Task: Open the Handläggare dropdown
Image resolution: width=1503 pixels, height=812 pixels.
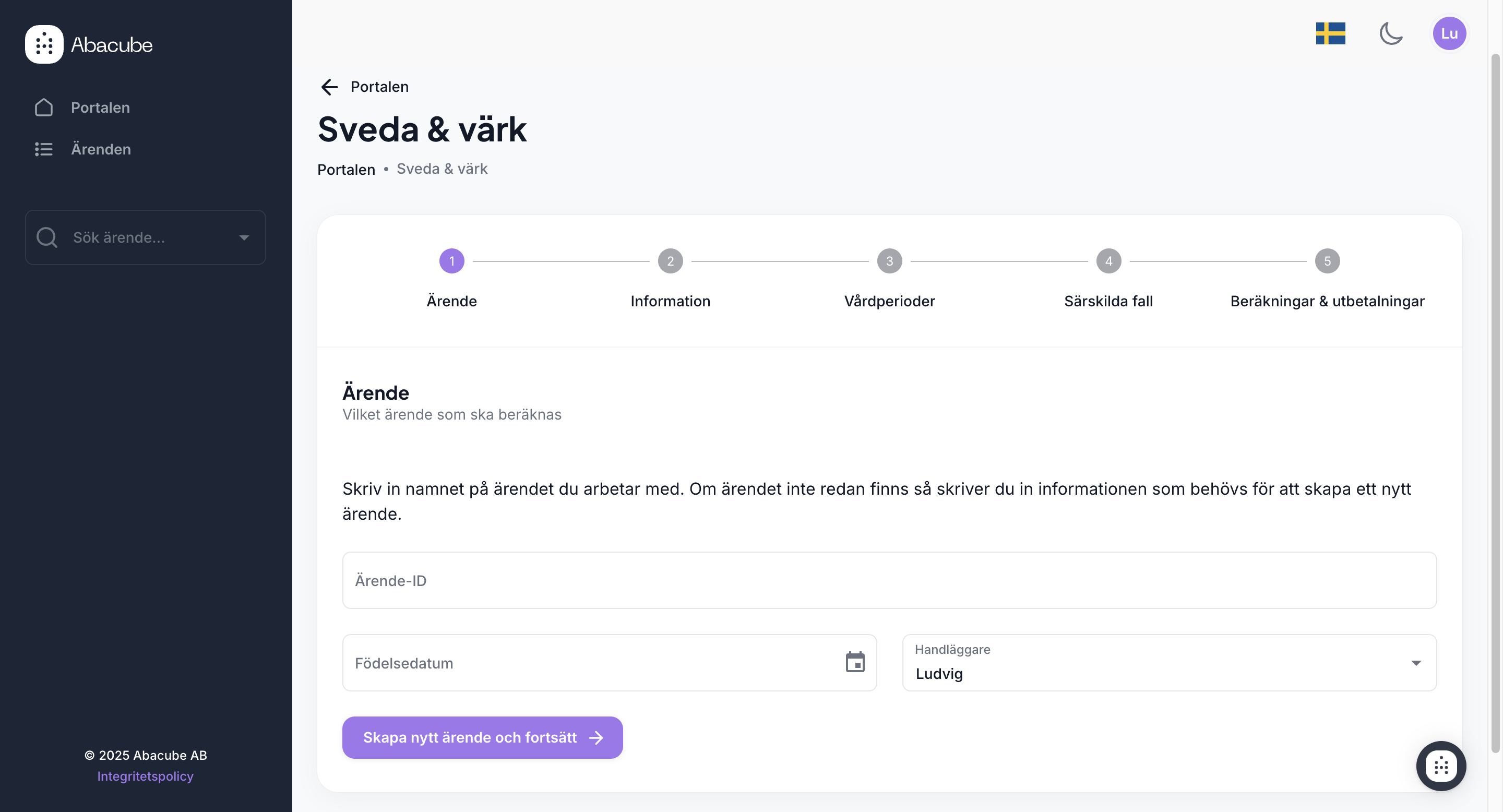Action: [1415, 663]
